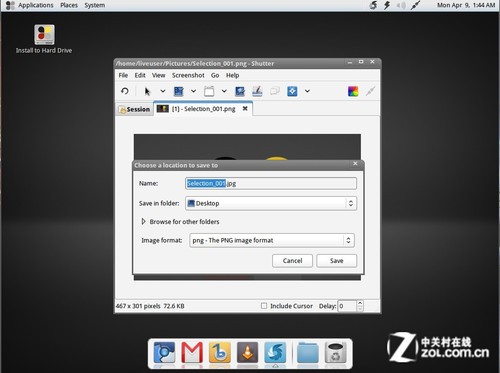
Task: Open the folder icon in dock
Action: 308,353
